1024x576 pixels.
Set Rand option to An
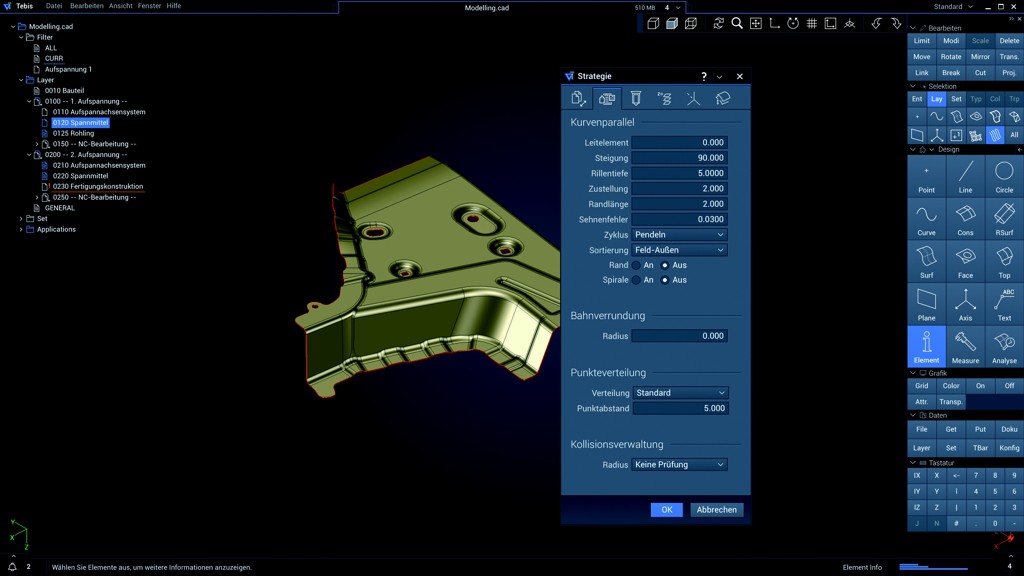point(636,265)
